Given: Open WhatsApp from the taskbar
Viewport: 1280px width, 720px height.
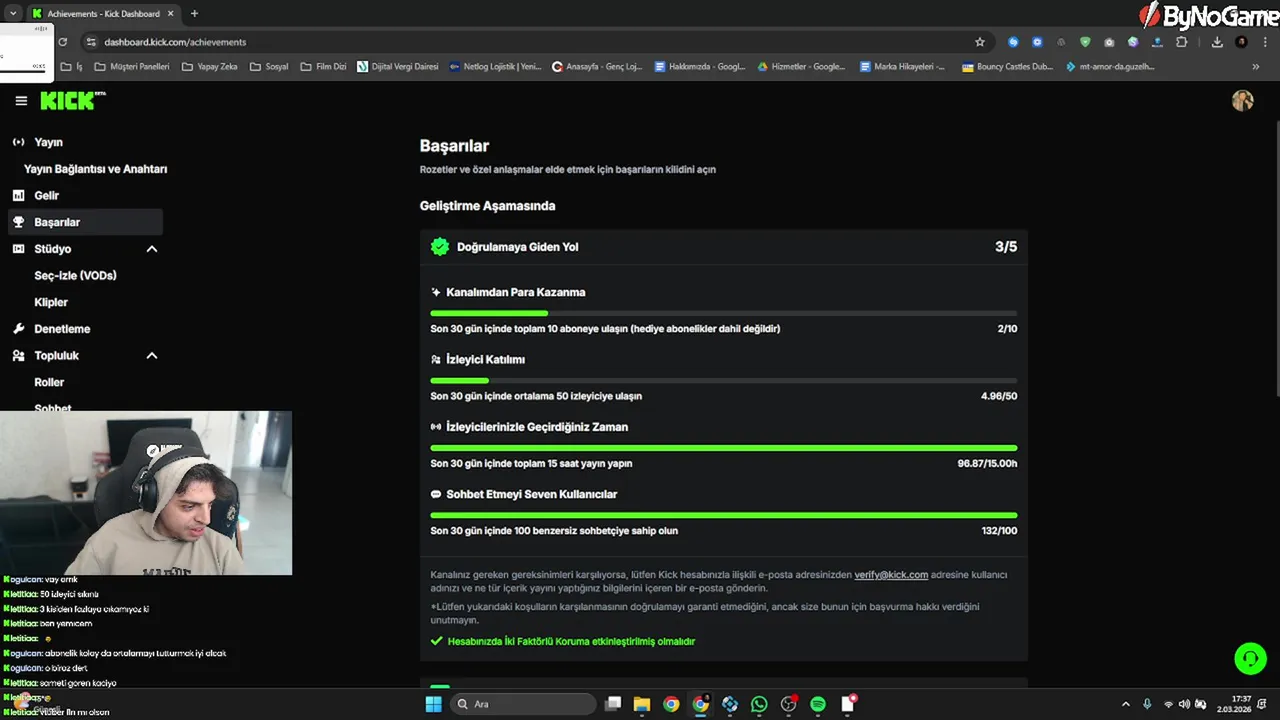Looking at the screenshot, I should tap(759, 704).
